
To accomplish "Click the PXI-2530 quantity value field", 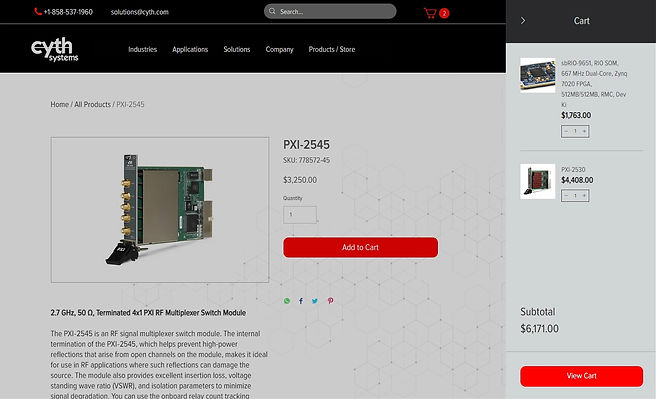I will pyautogui.click(x=575, y=195).
